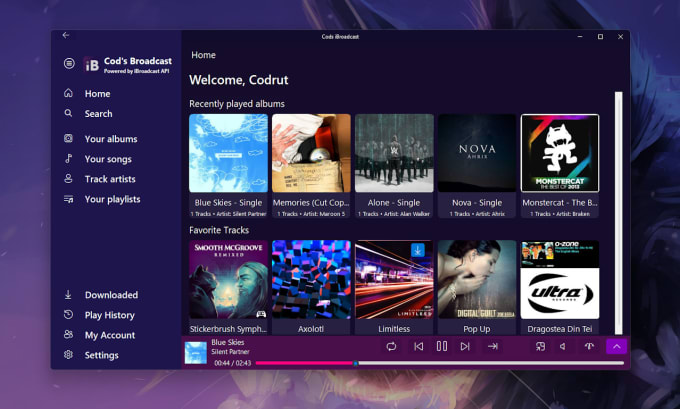
Task: Play the Pop Up favorite track cover
Action: [x=477, y=280]
